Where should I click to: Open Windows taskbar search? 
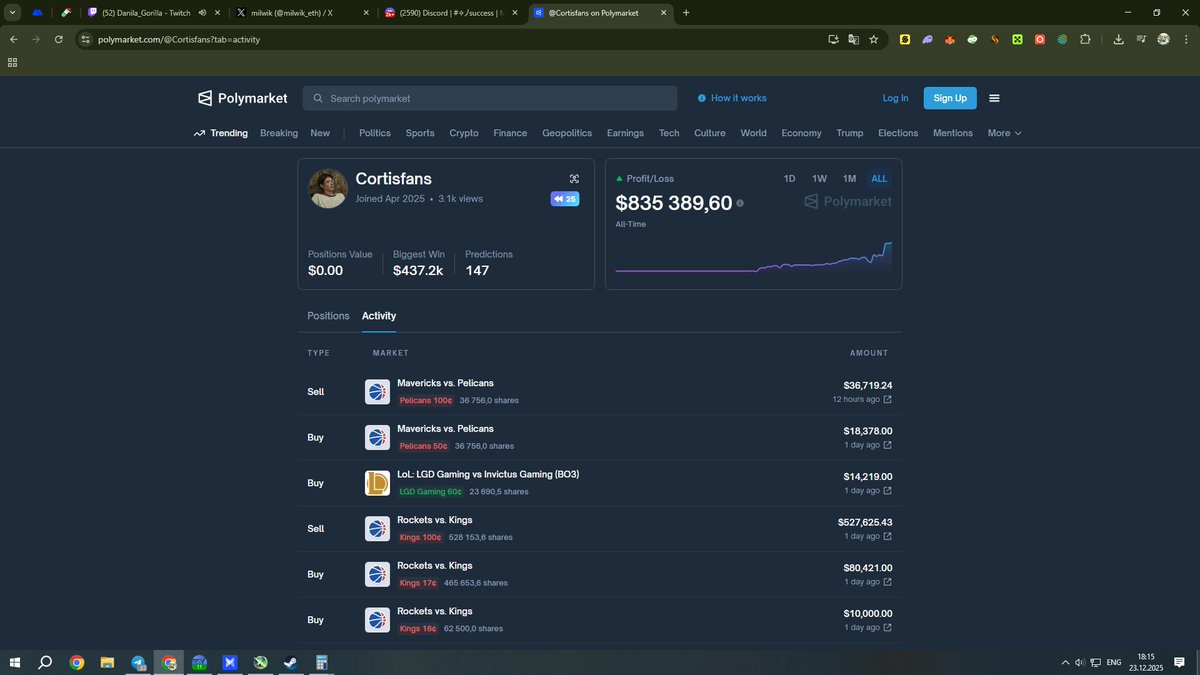pyautogui.click(x=45, y=662)
